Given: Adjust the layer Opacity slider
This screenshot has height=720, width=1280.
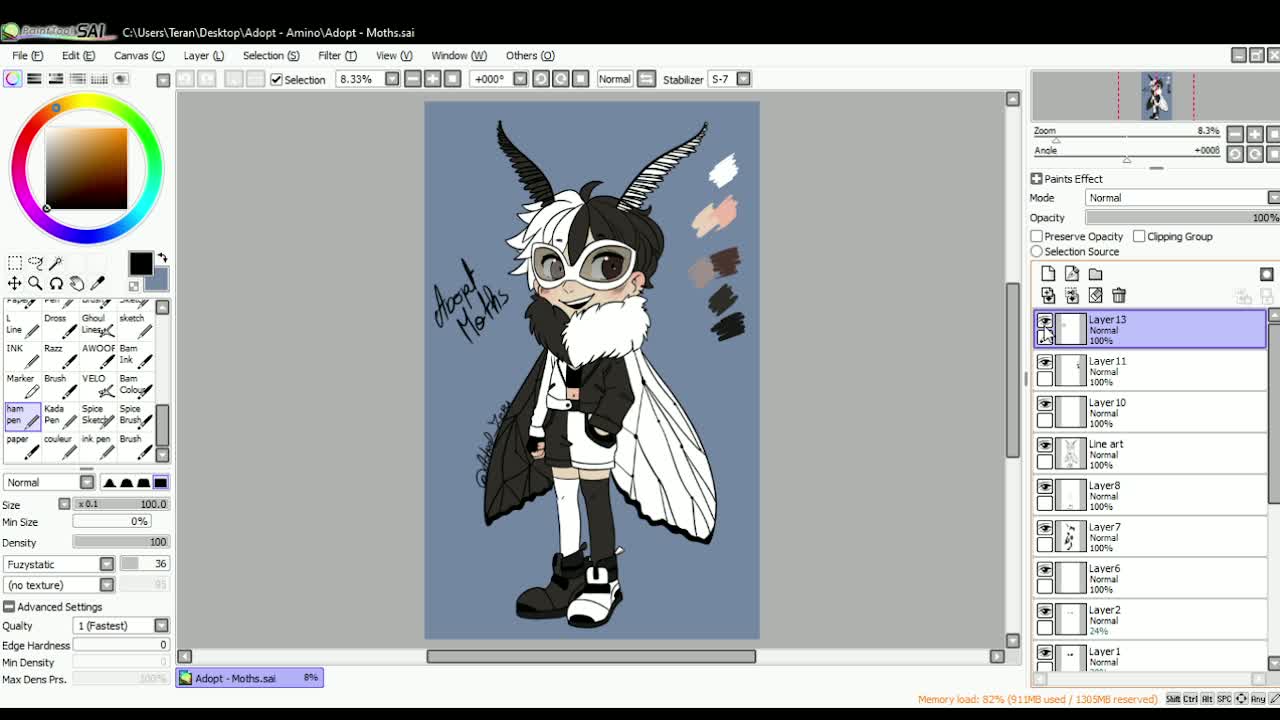Looking at the screenshot, I should click(1182, 218).
